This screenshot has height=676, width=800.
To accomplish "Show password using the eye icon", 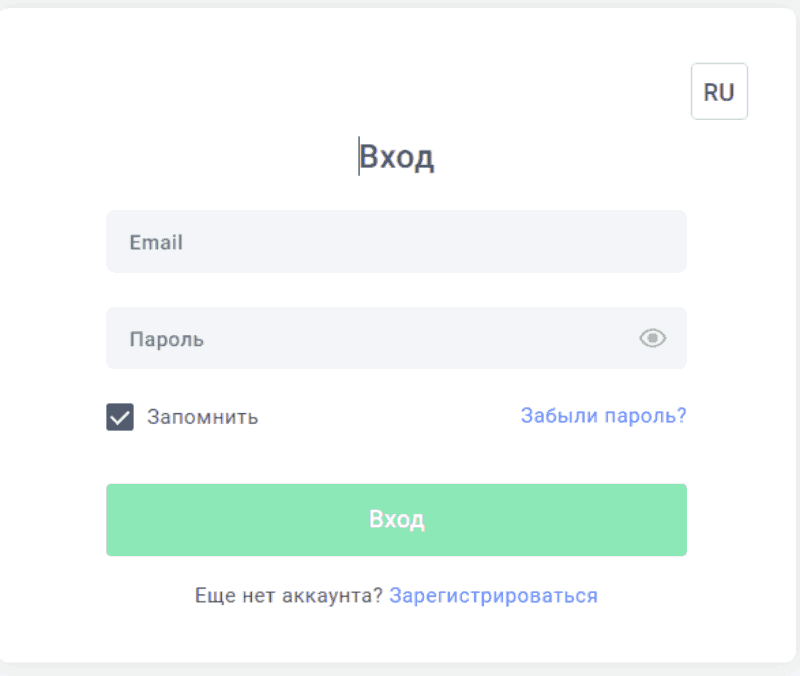I will [x=652, y=338].
